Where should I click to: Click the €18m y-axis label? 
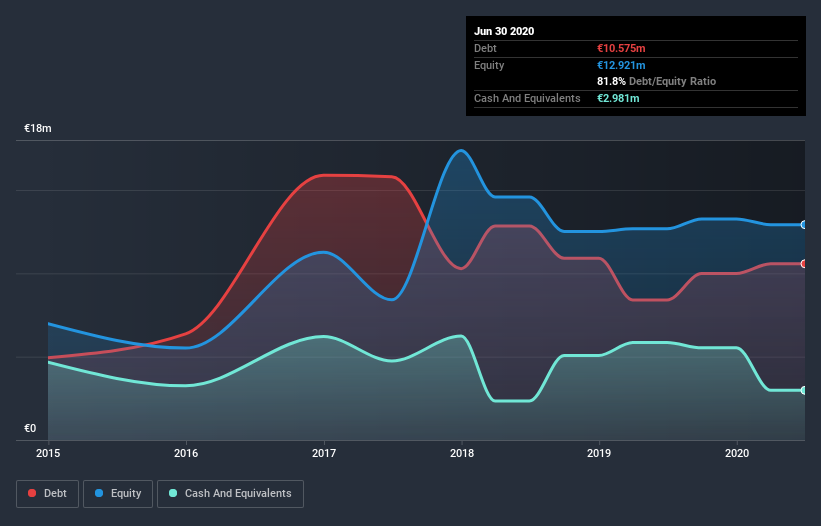pos(38,128)
